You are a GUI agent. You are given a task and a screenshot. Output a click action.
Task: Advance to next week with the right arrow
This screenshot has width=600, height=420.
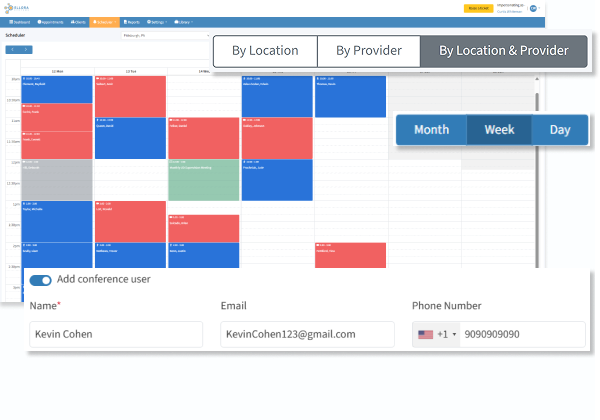[25, 48]
